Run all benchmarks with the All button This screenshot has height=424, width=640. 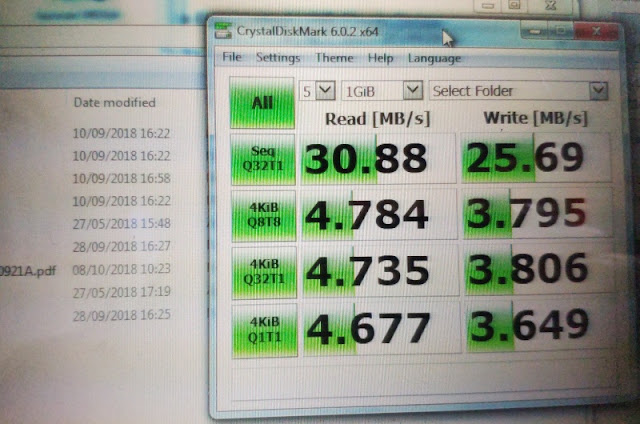click(x=262, y=103)
